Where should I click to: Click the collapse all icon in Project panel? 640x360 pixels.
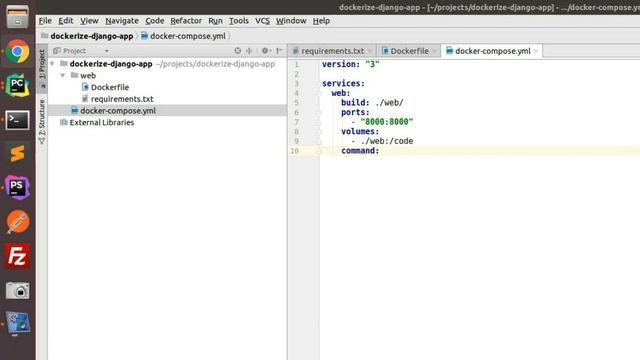(249, 51)
